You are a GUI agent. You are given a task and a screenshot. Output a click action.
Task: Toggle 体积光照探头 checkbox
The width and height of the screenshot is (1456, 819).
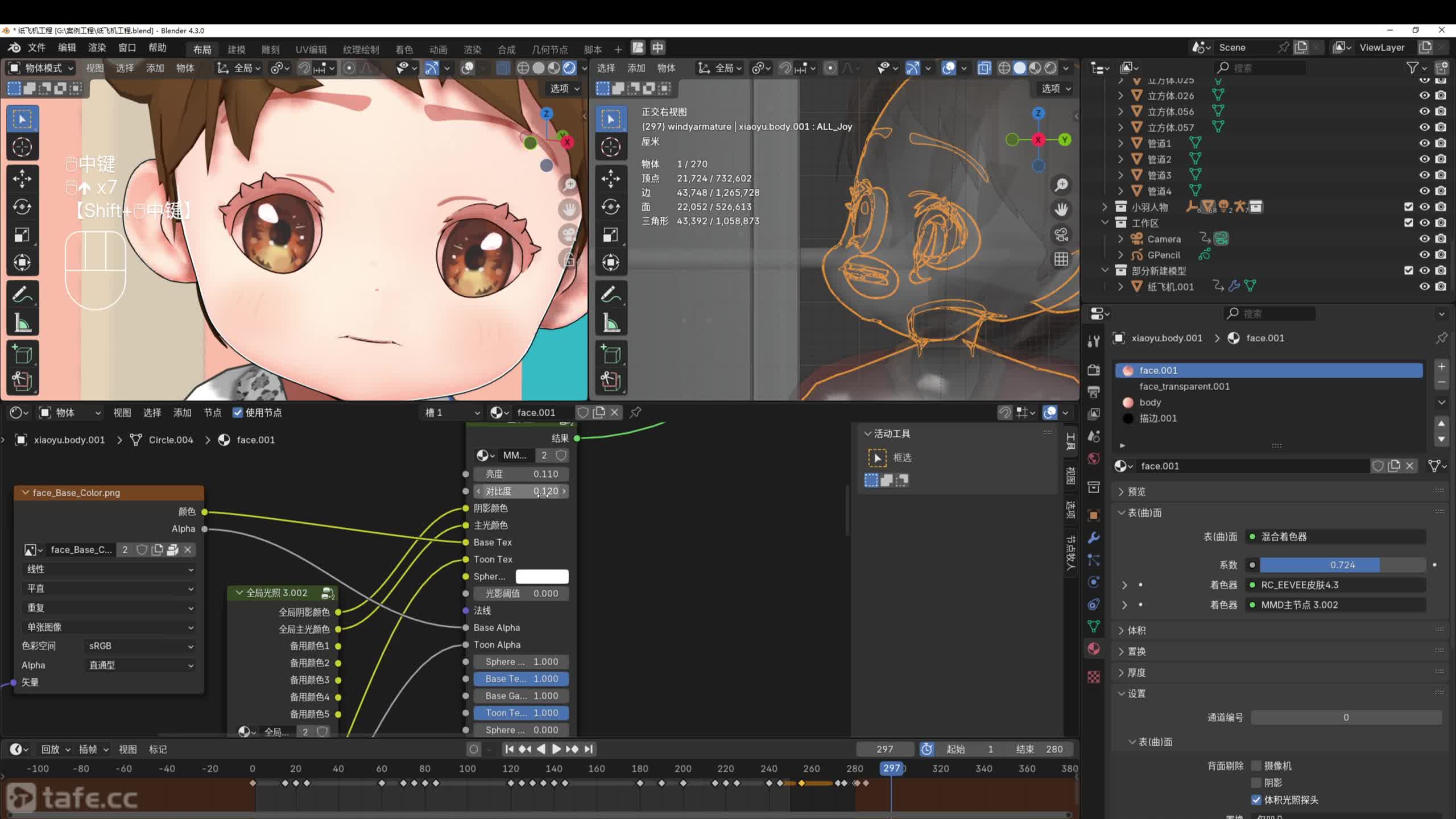coord(1256,800)
